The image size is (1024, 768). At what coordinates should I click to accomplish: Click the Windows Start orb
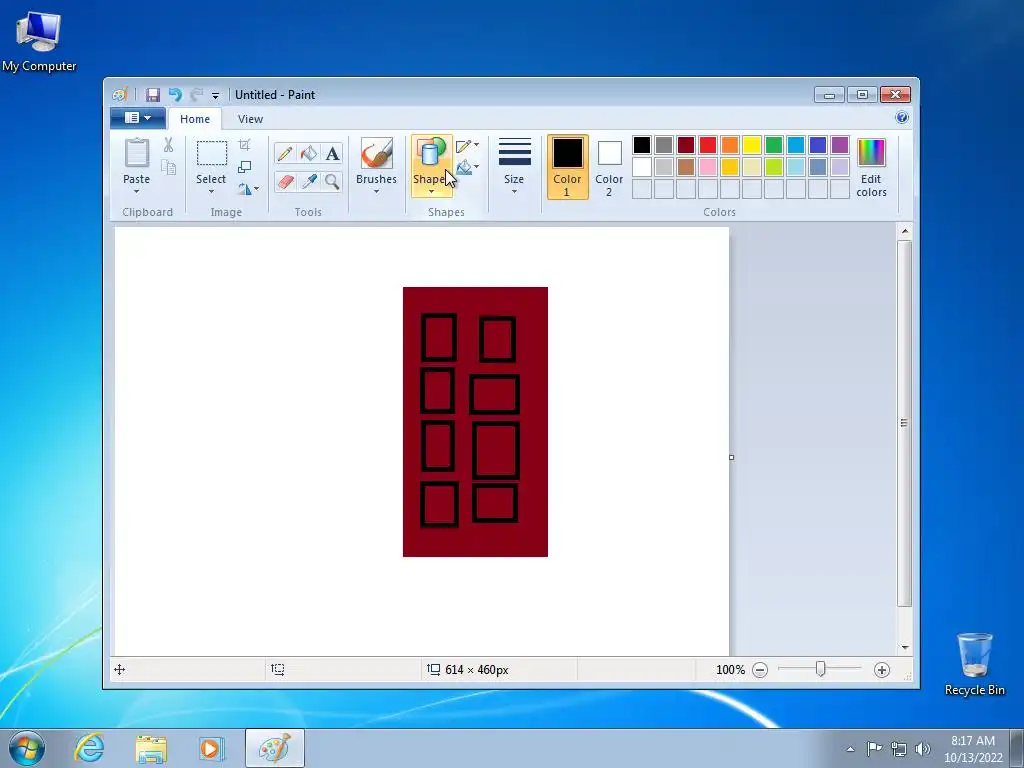pos(27,748)
